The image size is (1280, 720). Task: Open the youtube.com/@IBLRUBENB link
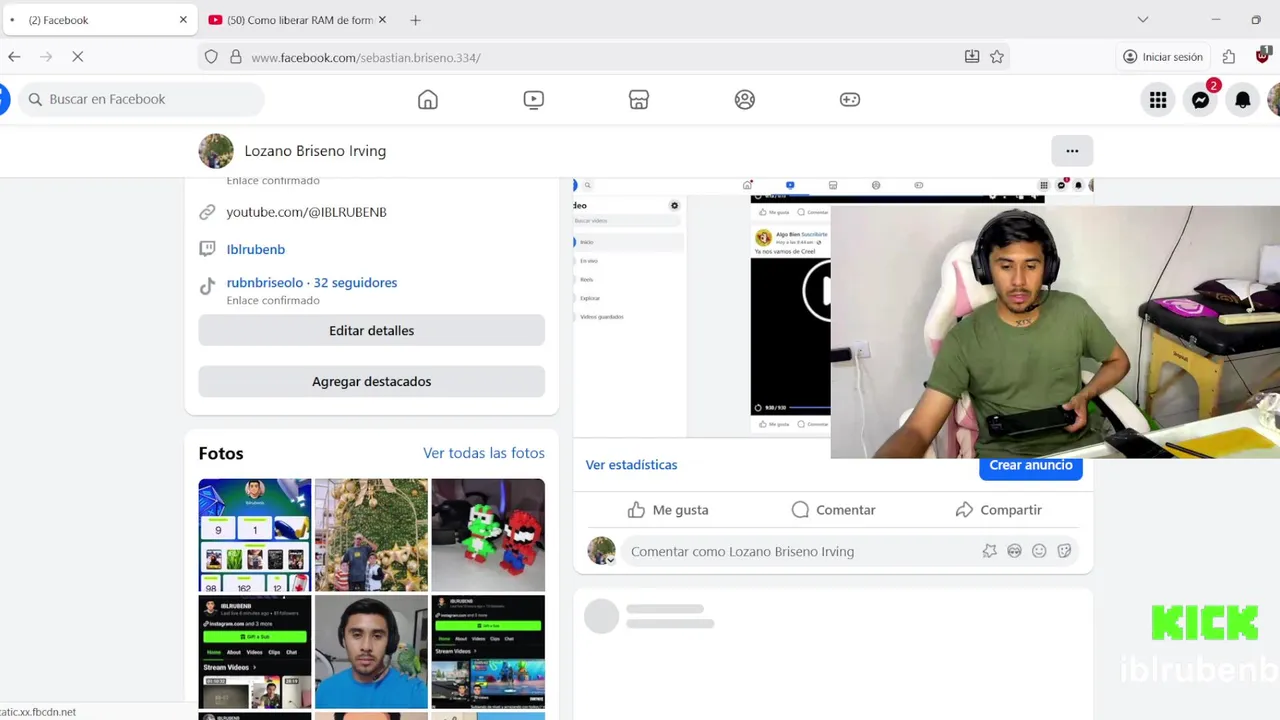(x=306, y=212)
